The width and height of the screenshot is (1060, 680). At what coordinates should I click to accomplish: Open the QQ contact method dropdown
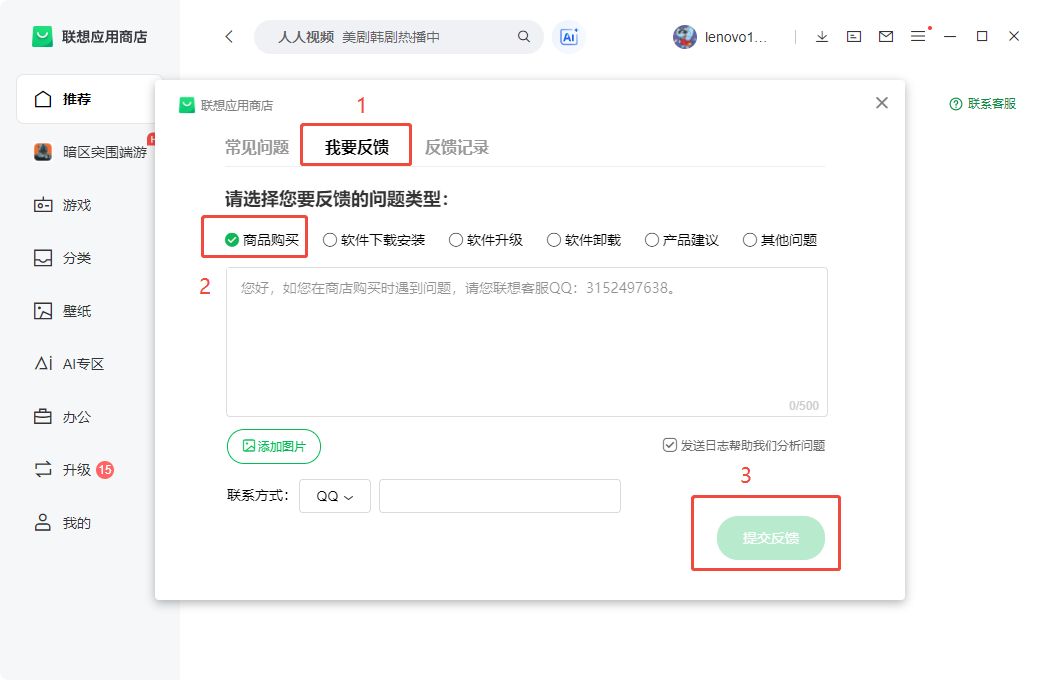tap(335, 495)
